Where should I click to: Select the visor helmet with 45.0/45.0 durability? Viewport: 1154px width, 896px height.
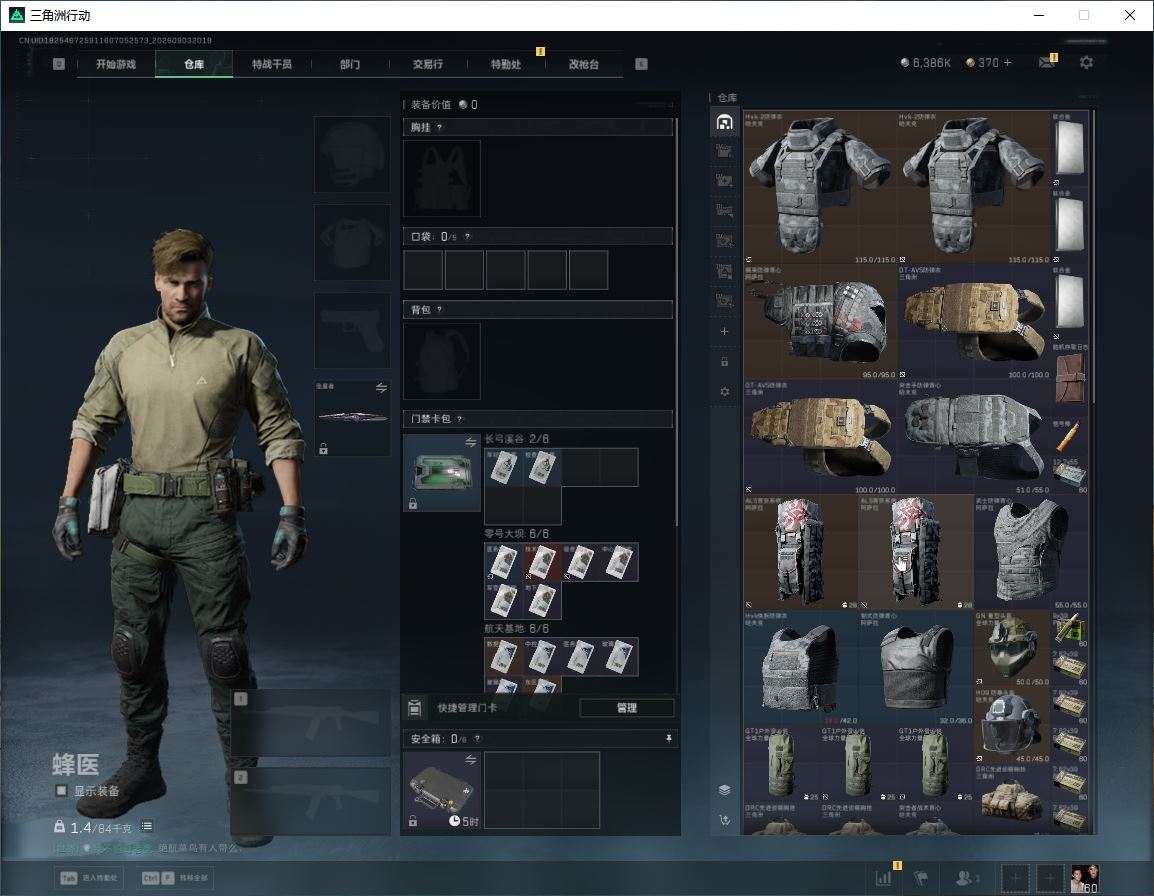(x=1012, y=724)
